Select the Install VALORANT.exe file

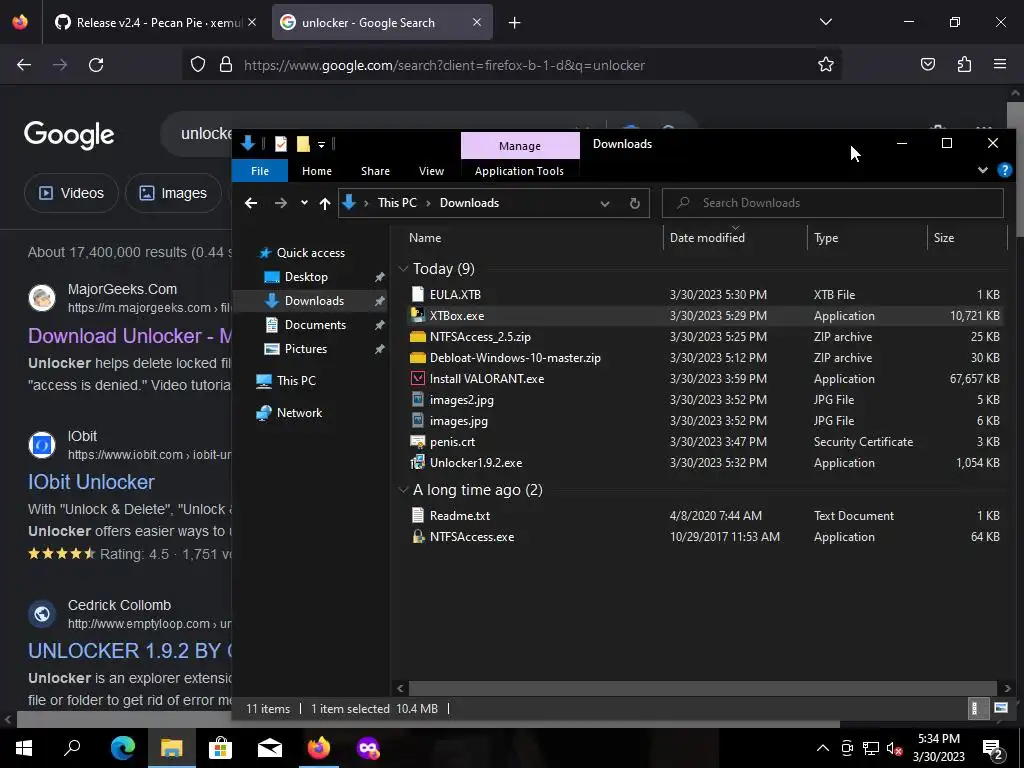click(x=487, y=379)
